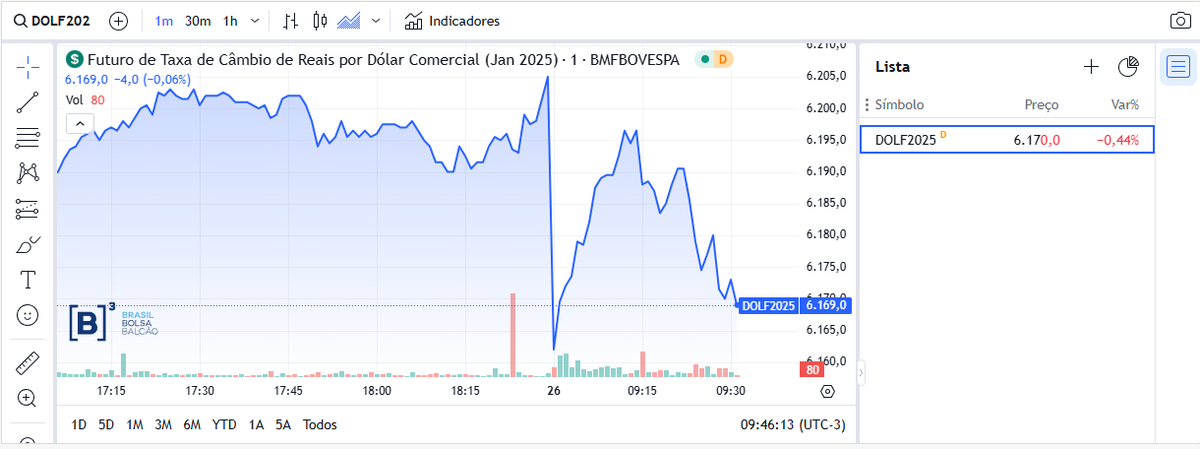Collapse the legend with chevron button

(79, 123)
